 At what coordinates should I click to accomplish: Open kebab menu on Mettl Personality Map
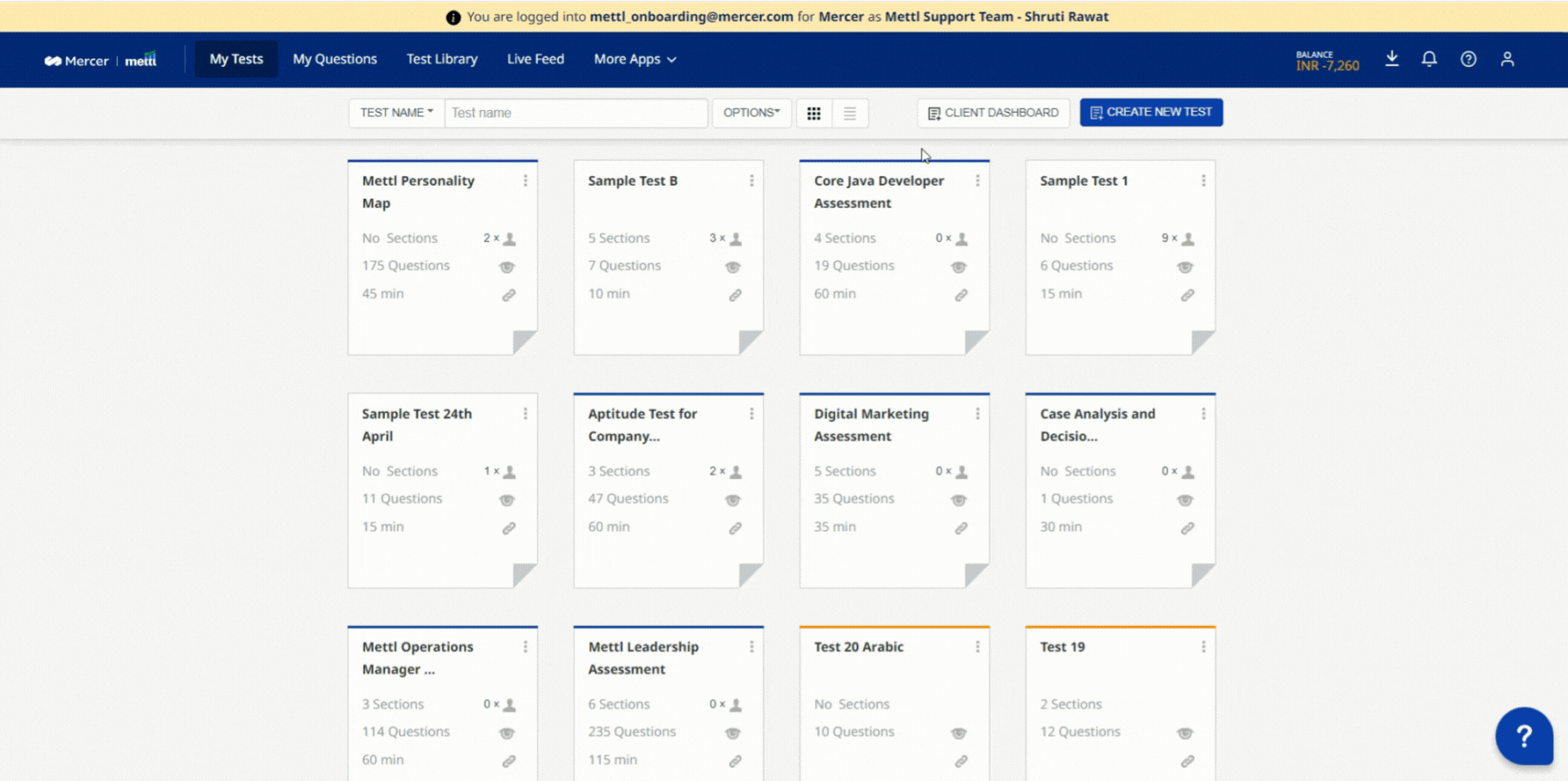point(525,181)
